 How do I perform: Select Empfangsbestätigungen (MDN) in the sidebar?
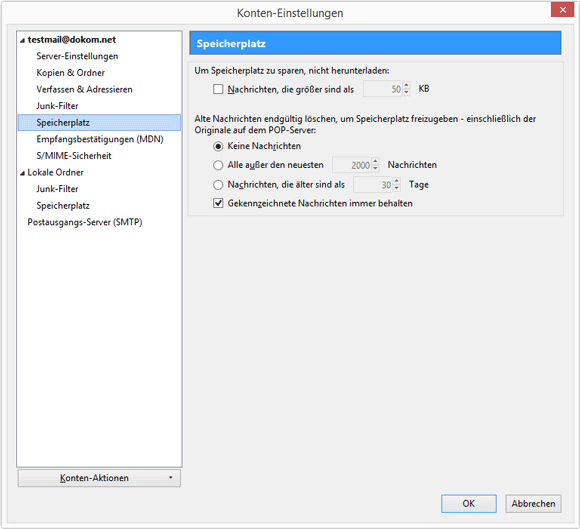click(x=100, y=139)
